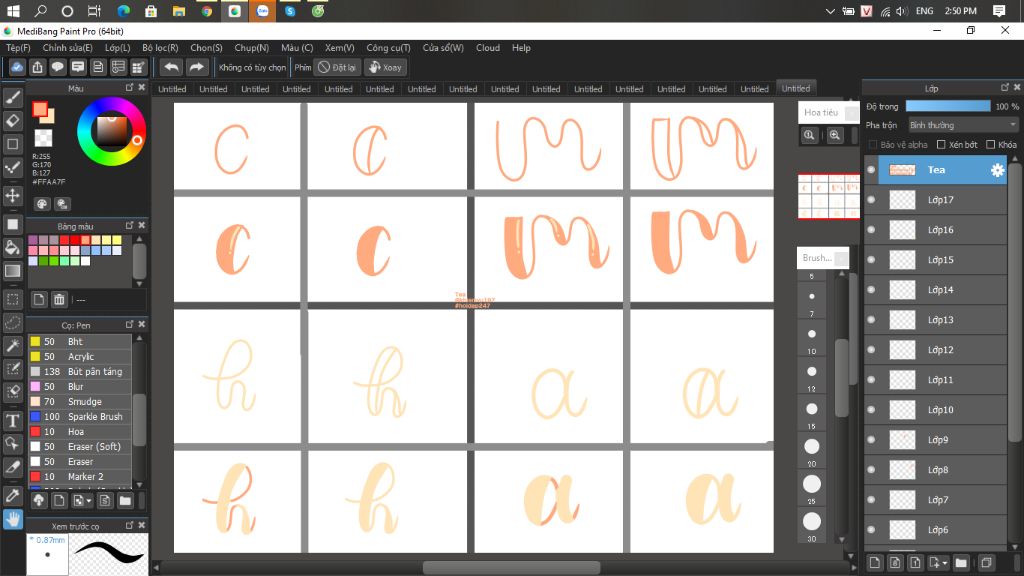Expand the add layer type dropdown

(x=938, y=562)
